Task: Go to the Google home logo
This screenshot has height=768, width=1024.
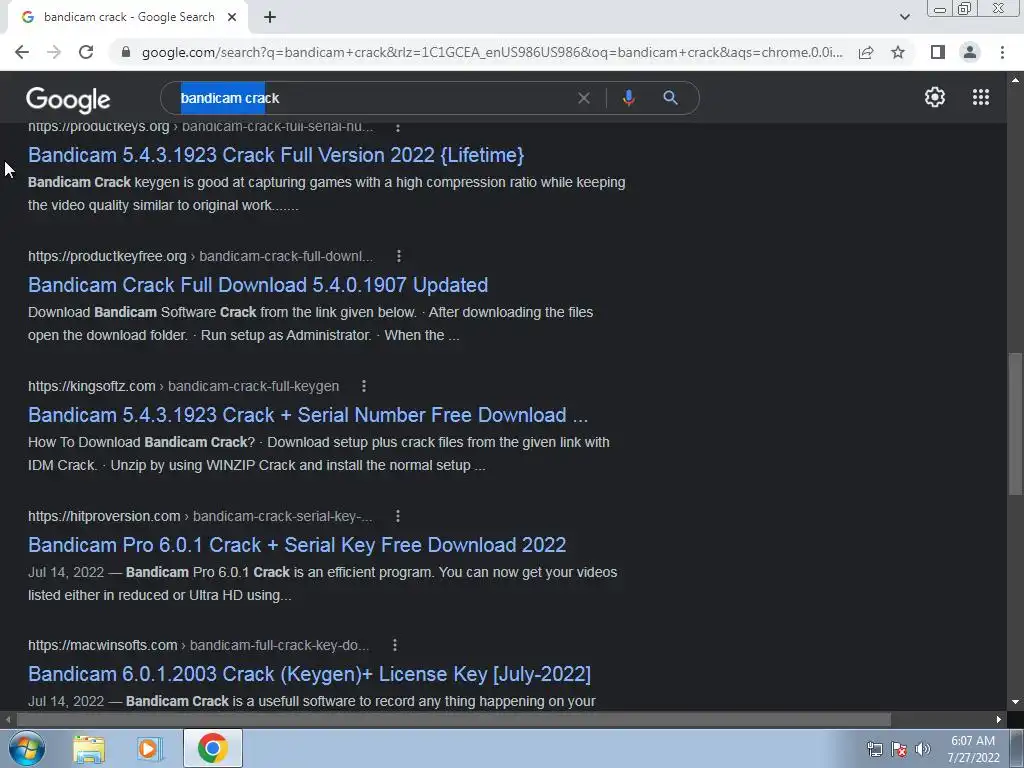Action: pos(68,99)
